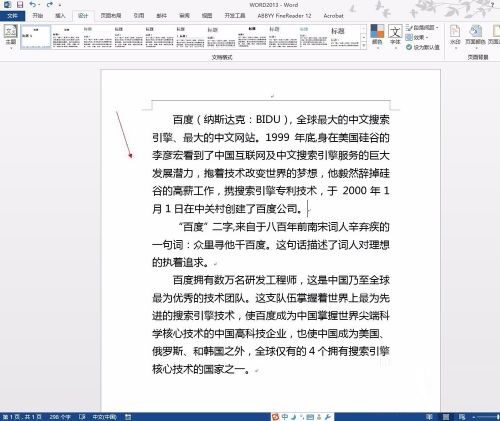Click in the paragraph starting "百度"二字
Image resolution: width=500 pixels, height=421 pixels.
point(271,245)
